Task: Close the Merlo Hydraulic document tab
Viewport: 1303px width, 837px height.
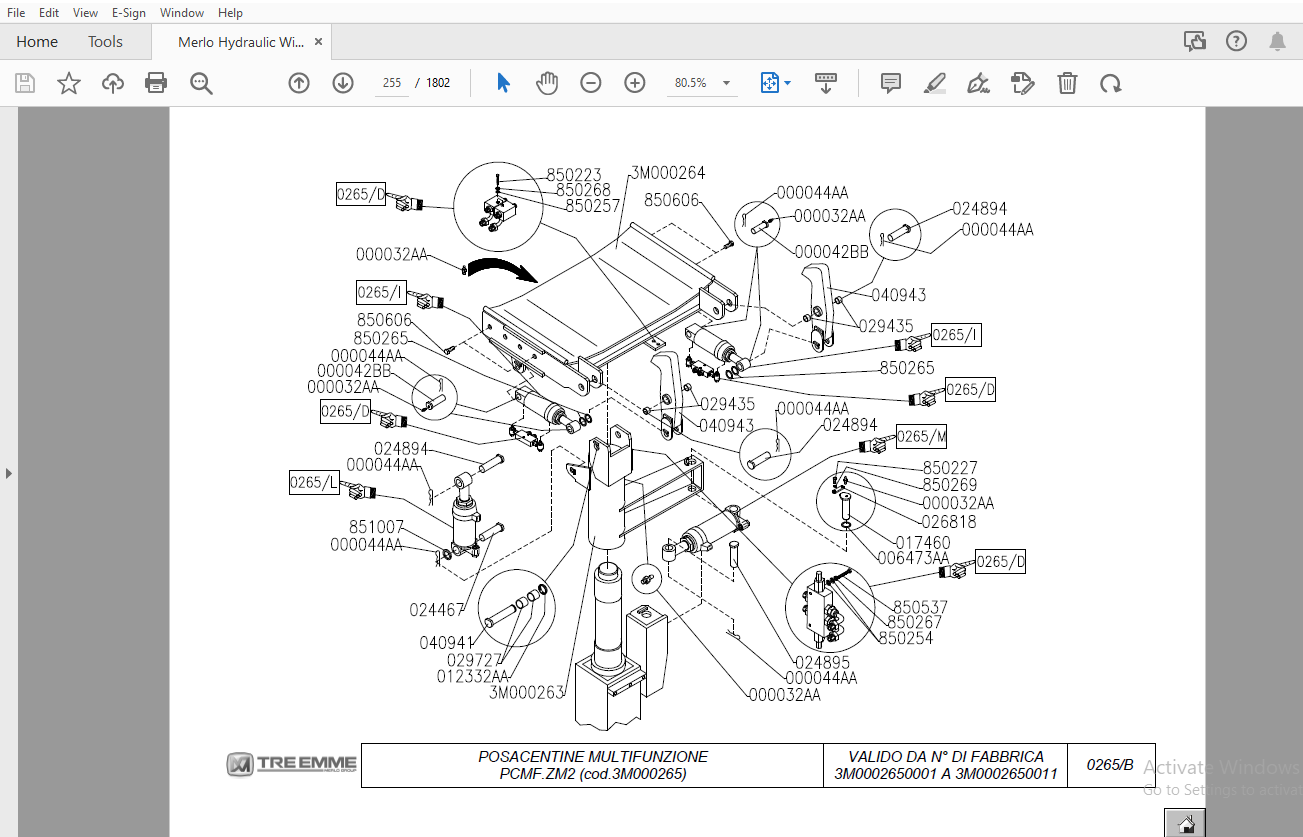Action: pos(318,42)
